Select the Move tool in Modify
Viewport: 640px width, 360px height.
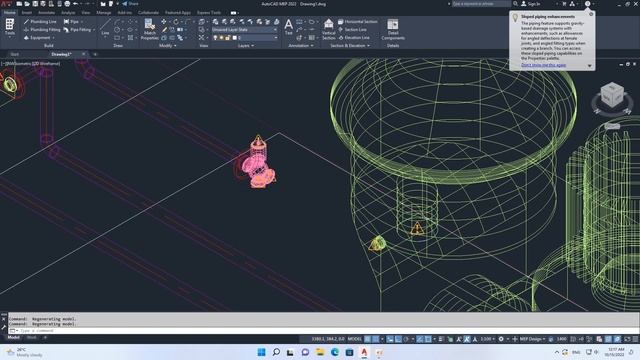click(x=164, y=22)
